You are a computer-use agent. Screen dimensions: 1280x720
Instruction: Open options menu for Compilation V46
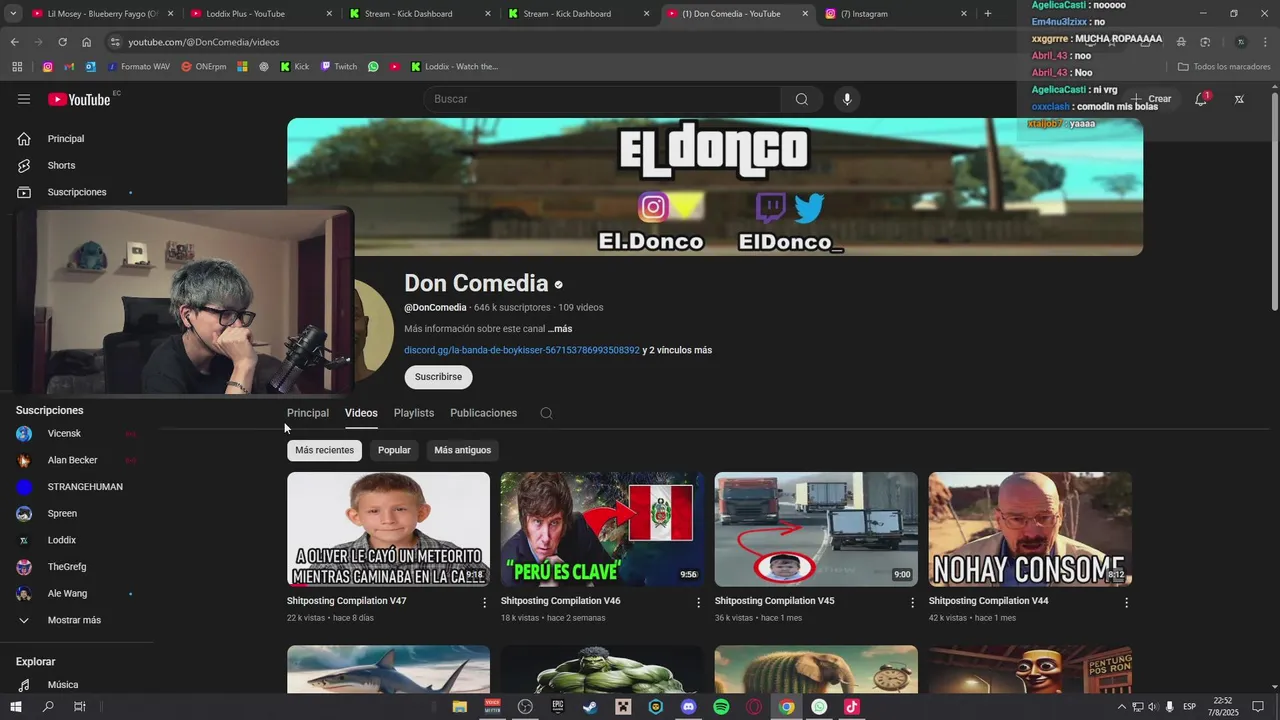click(x=699, y=603)
